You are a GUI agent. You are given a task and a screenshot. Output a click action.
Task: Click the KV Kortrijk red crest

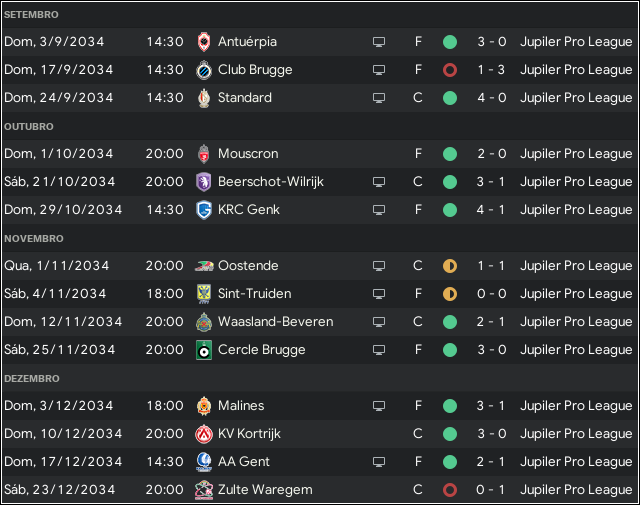click(x=204, y=434)
